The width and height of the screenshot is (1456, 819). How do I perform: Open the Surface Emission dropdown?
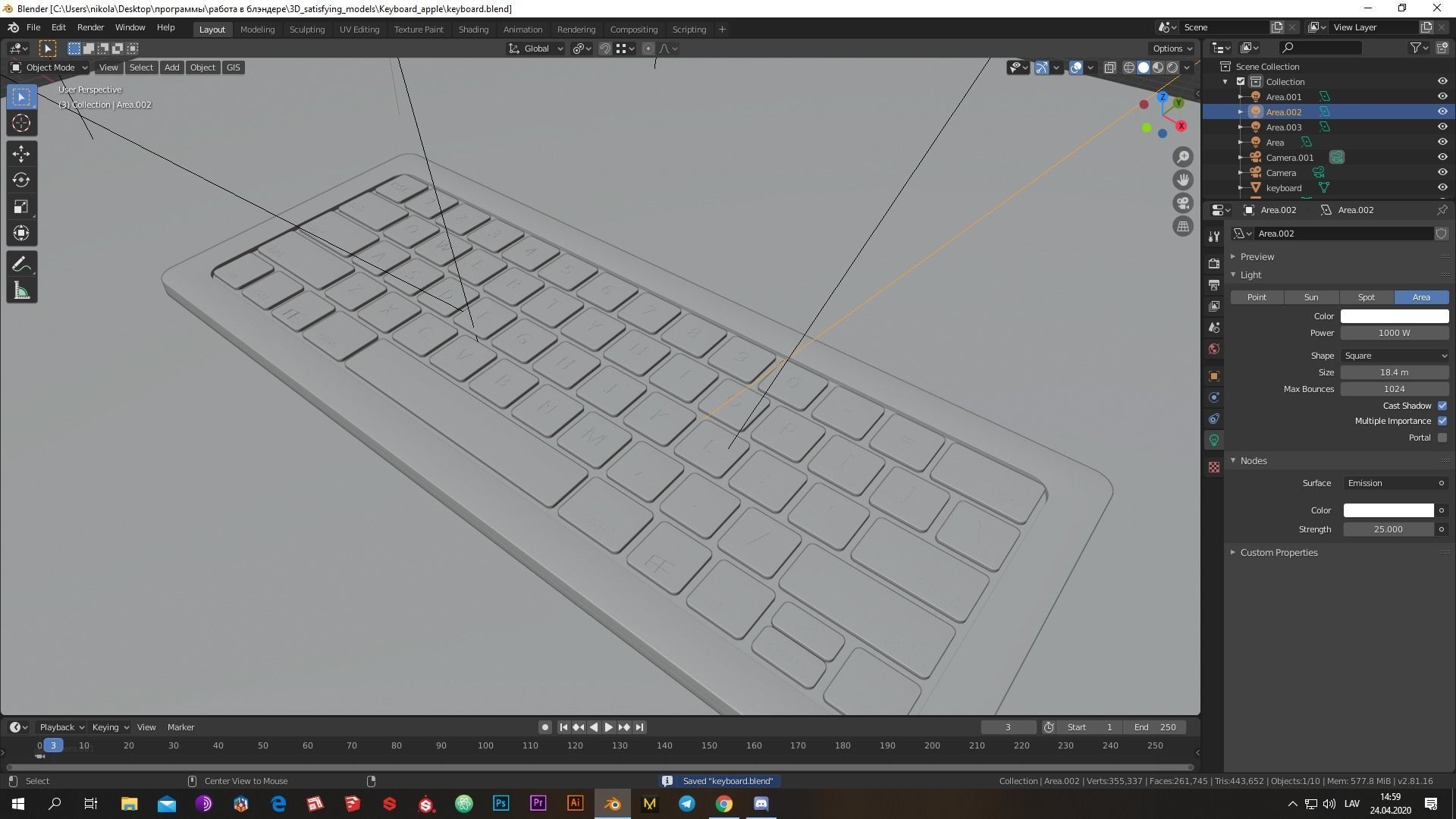click(1389, 483)
